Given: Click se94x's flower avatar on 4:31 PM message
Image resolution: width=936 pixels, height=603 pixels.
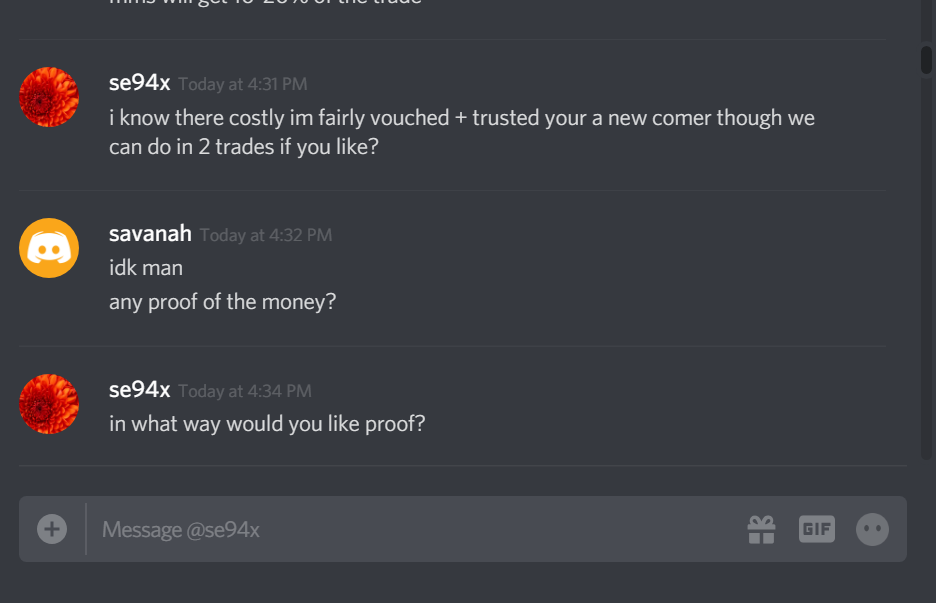Looking at the screenshot, I should click(49, 97).
